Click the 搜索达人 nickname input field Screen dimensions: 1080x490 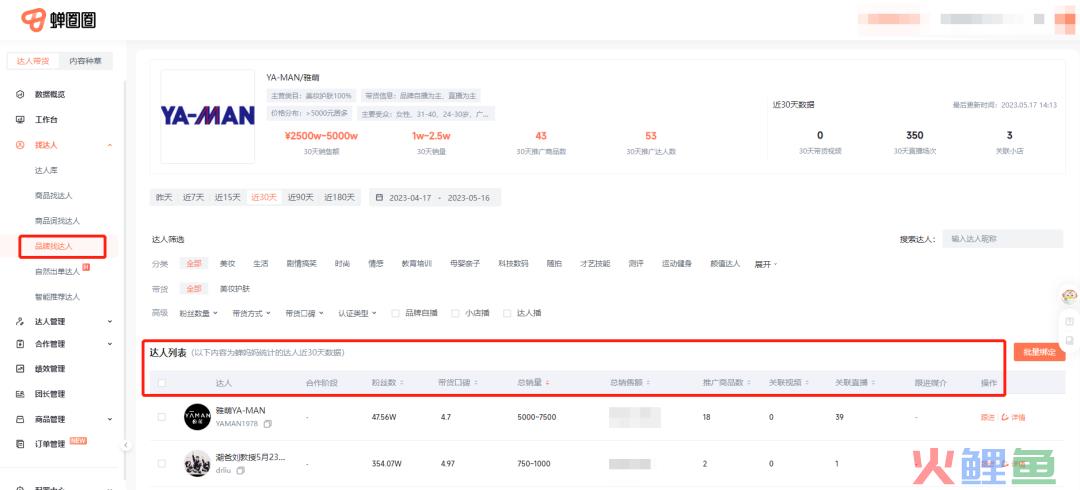1002,239
